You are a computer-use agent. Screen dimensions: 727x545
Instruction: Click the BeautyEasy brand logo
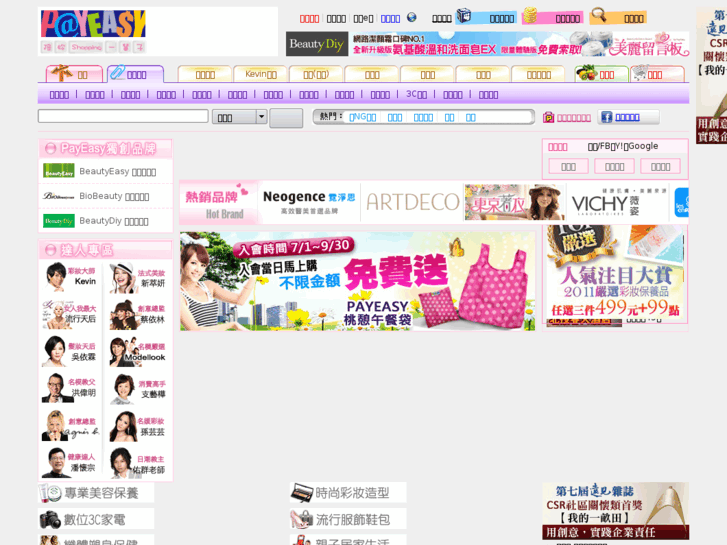coord(59,171)
